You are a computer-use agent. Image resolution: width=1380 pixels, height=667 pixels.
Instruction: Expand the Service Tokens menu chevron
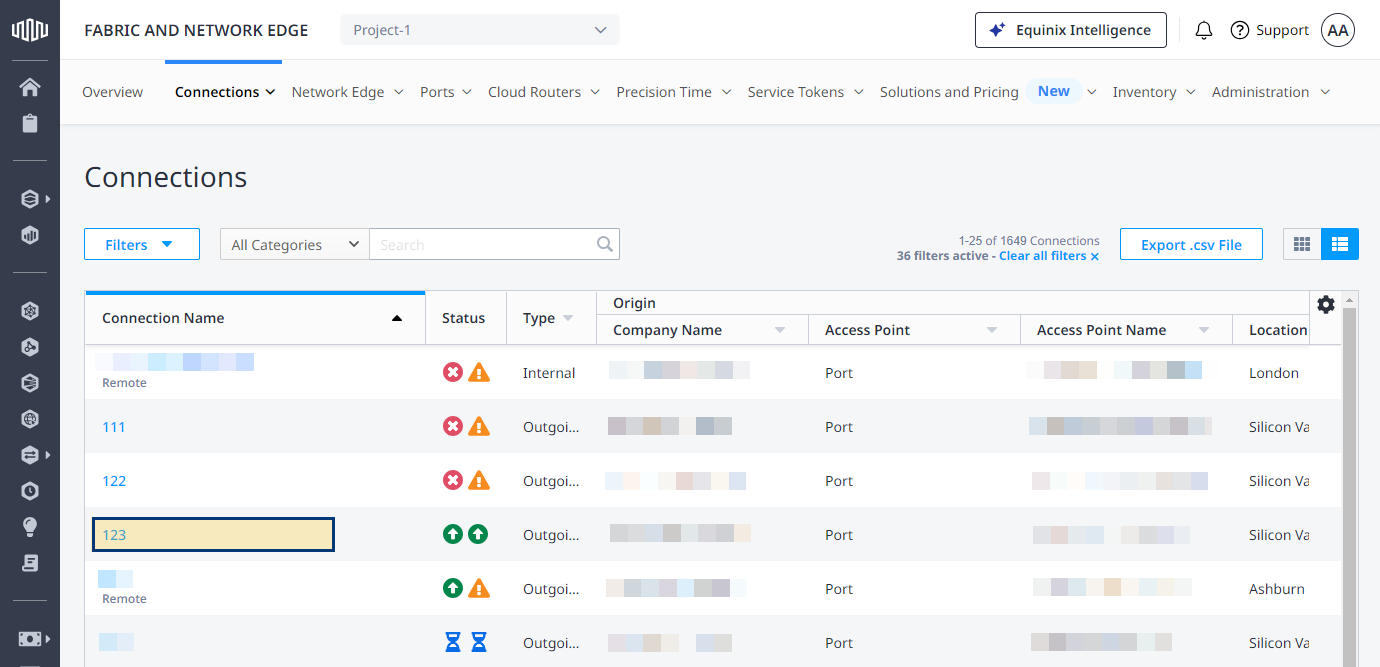pos(858,92)
